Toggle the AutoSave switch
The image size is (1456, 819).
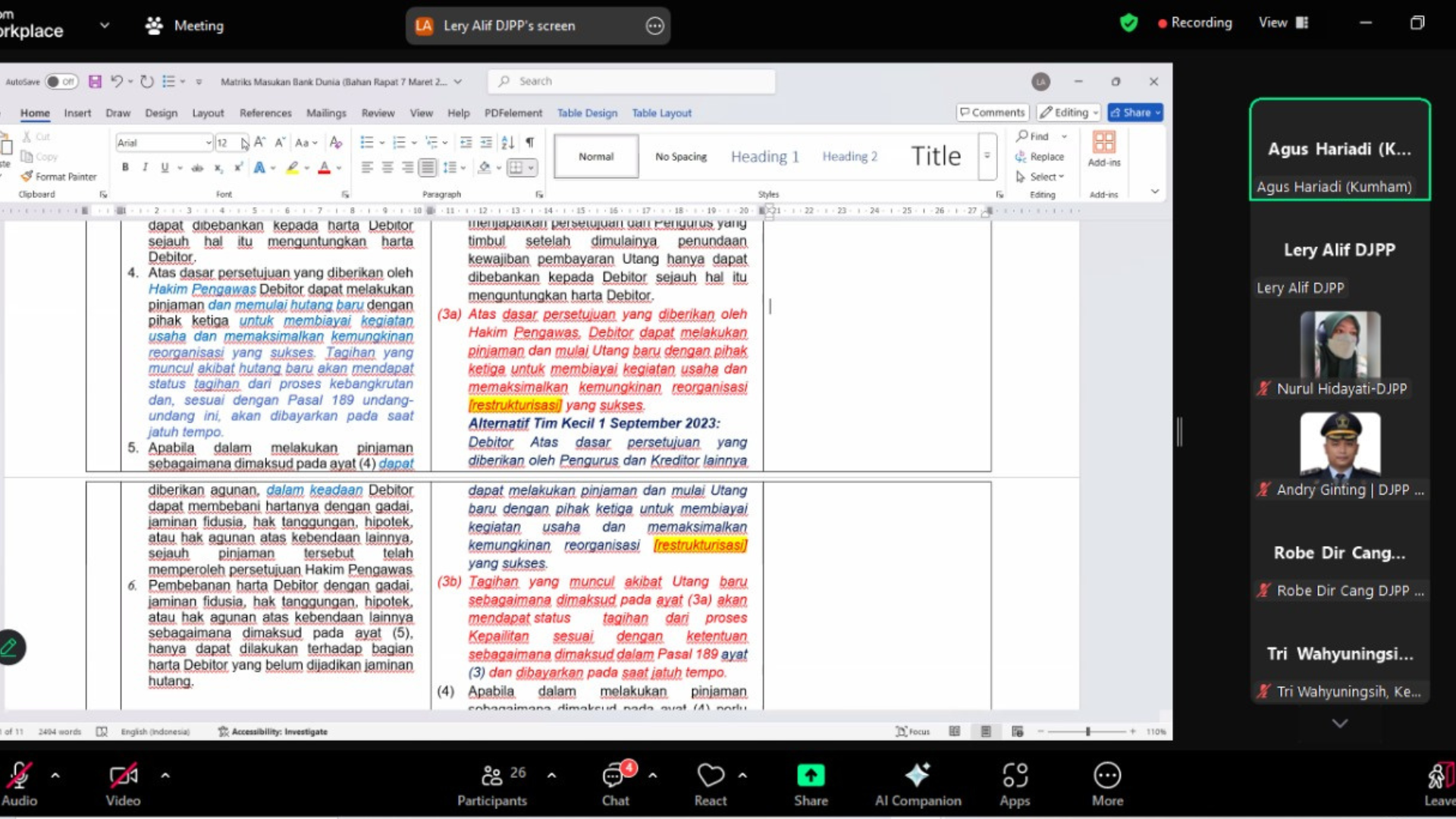(x=61, y=81)
